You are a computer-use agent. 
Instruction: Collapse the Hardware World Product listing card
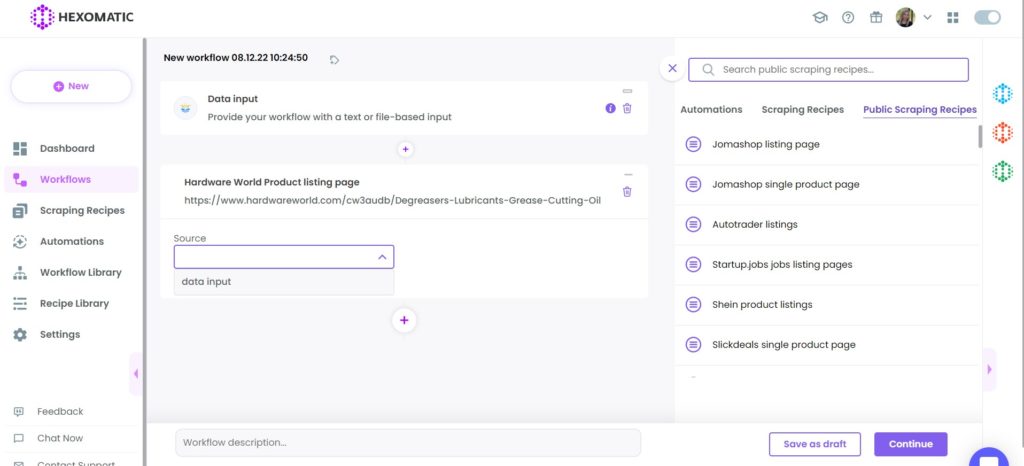pos(628,174)
